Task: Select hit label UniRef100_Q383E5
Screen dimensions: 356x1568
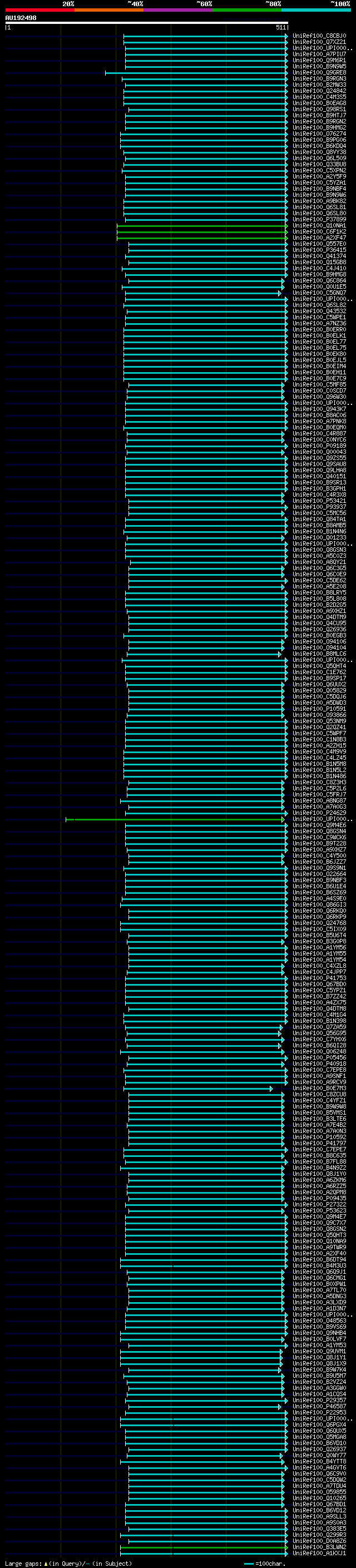Action: point(319,1529)
